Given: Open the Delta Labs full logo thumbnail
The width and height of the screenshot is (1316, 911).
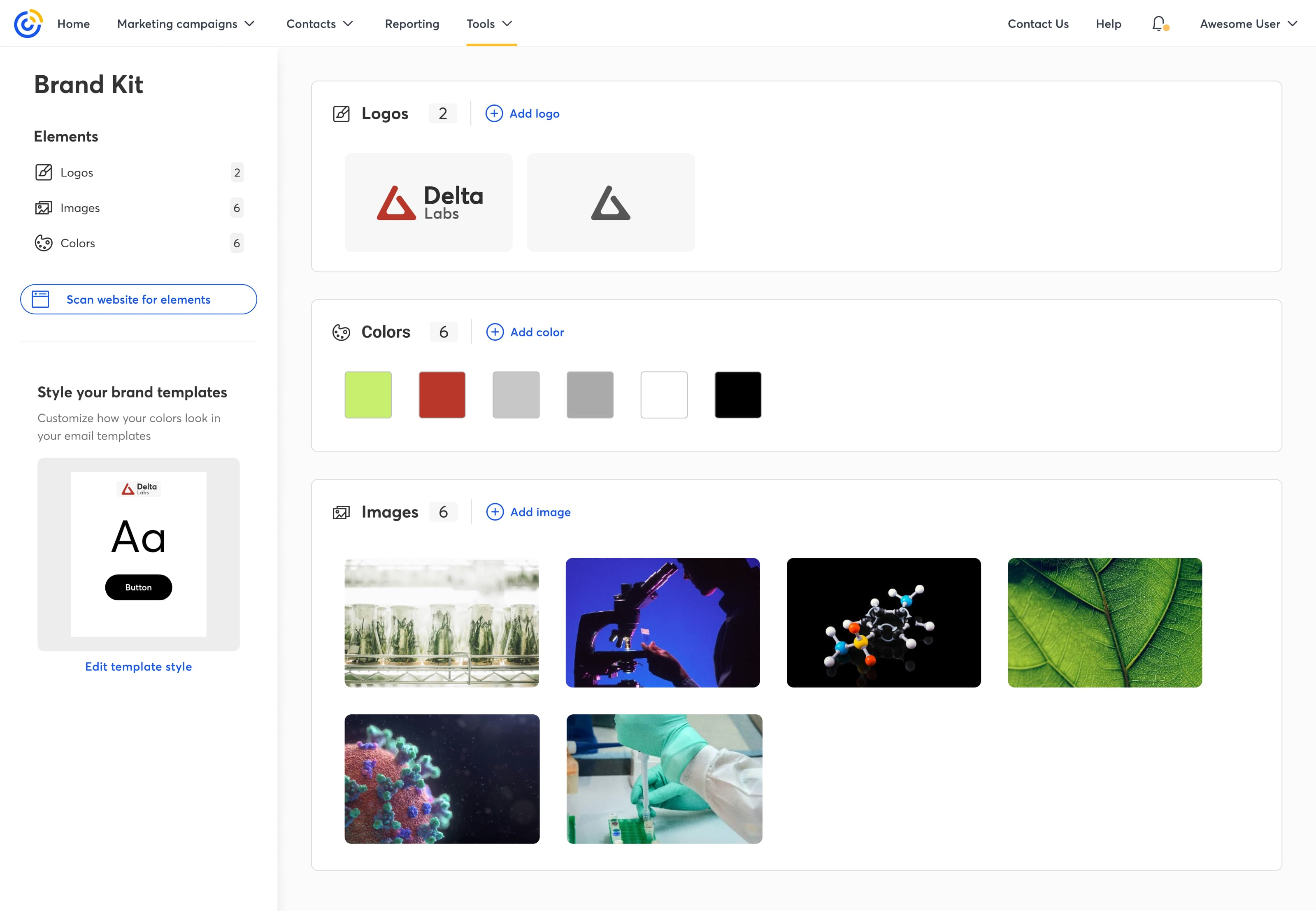Looking at the screenshot, I should (x=428, y=202).
